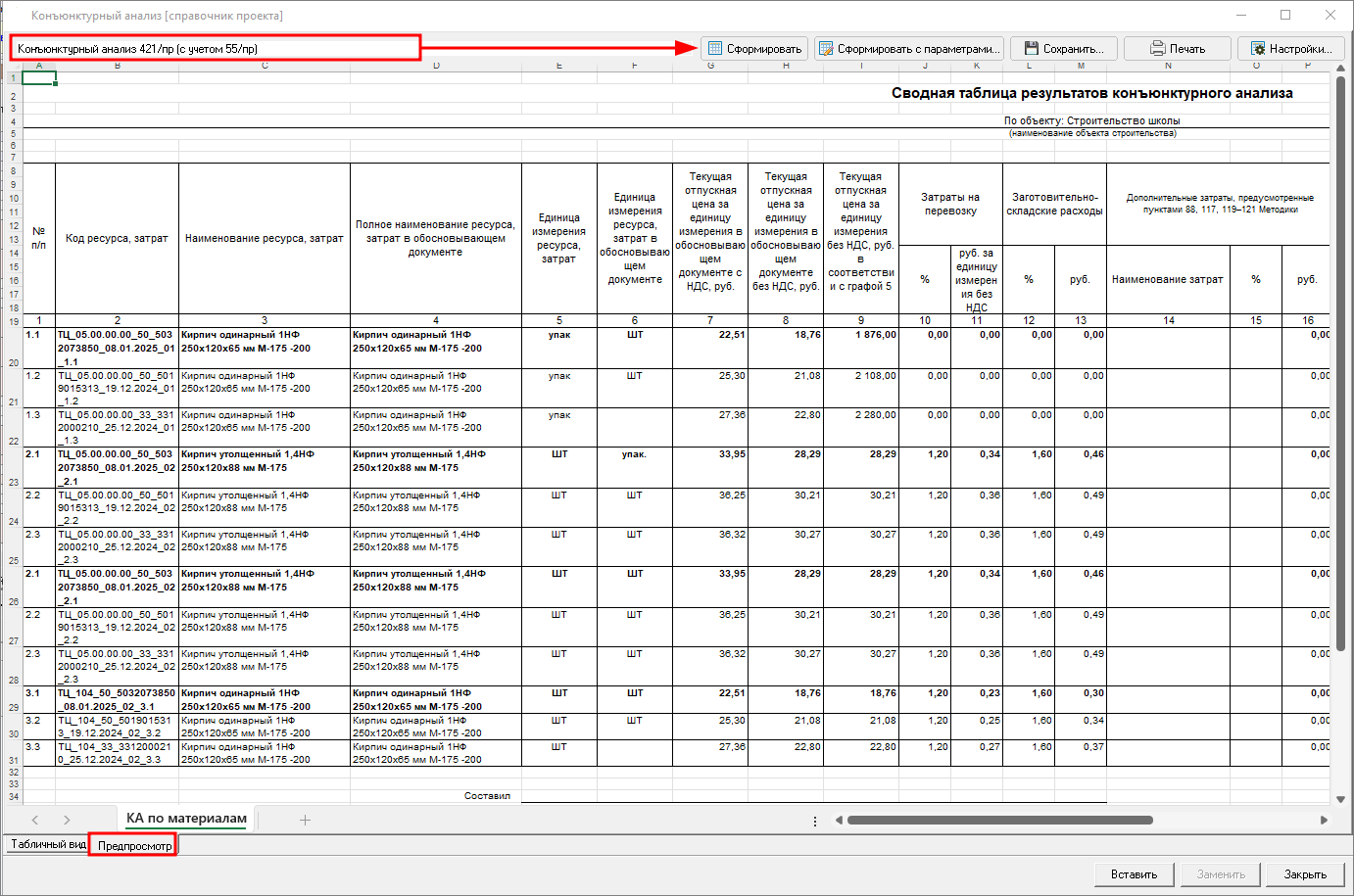
Task: Select the price cell 1 876,00
Action: tap(861, 348)
